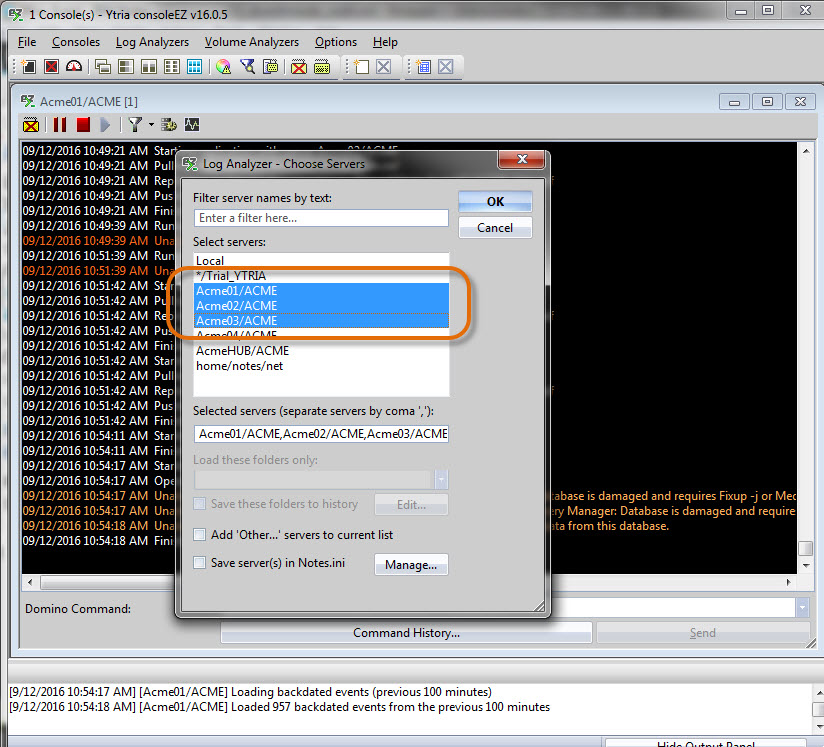Click the Manage... button

coord(411,565)
